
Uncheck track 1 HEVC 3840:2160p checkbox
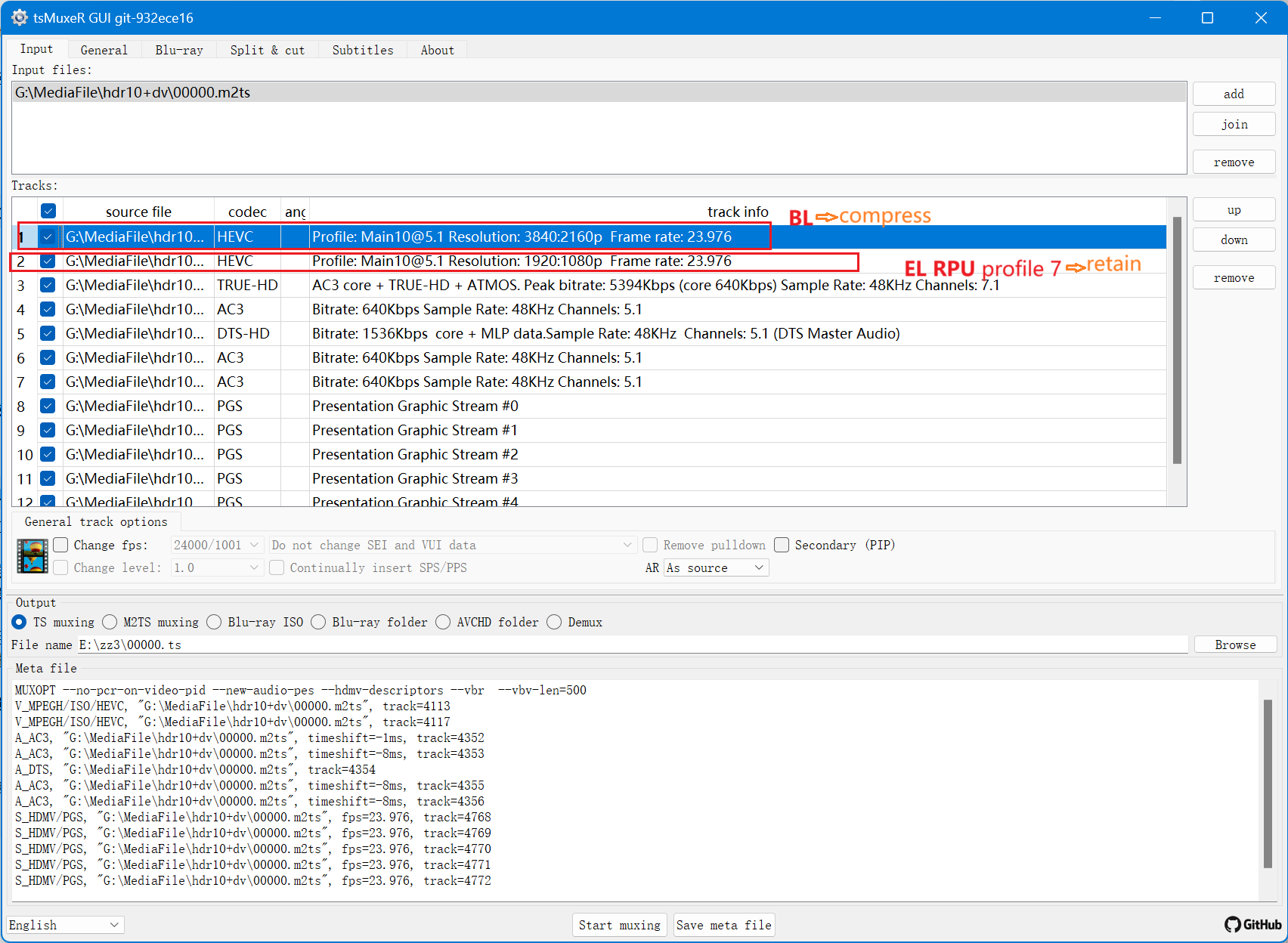[x=48, y=237]
